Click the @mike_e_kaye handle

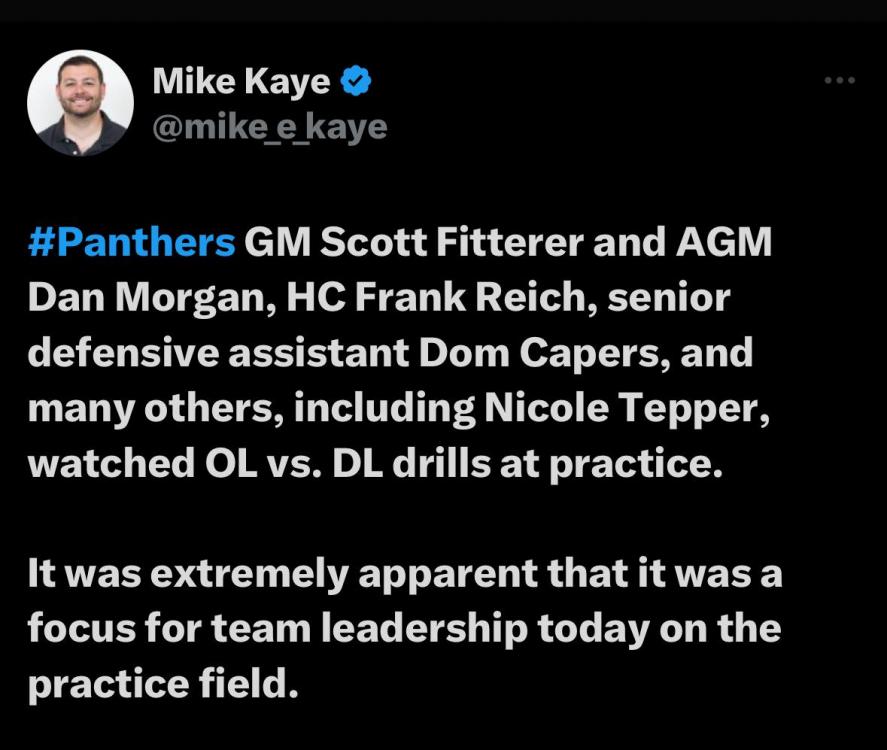[269, 127]
